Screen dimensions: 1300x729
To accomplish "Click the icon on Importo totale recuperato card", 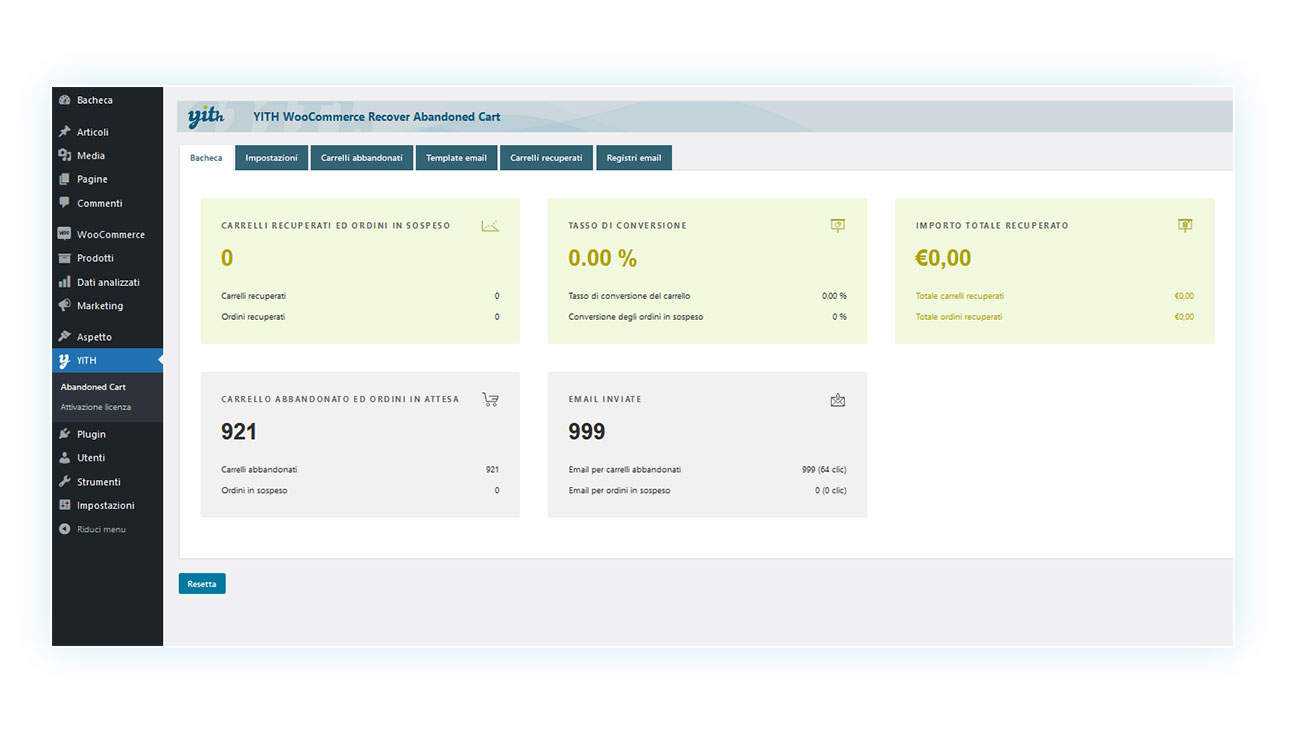I will pyautogui.click(x=1185, y=226).
